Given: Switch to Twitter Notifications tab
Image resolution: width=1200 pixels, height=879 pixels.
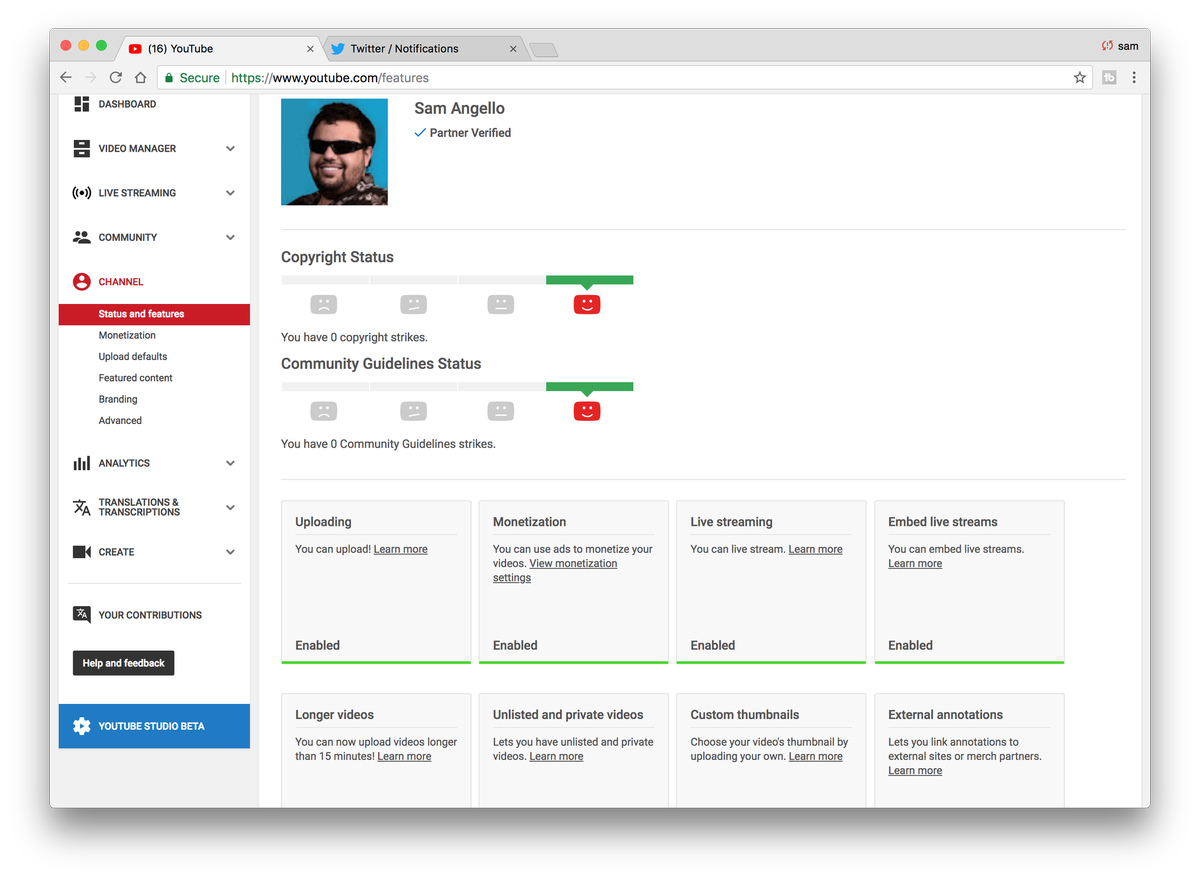Looking at the screenshot, I should [x=422, y=48].
